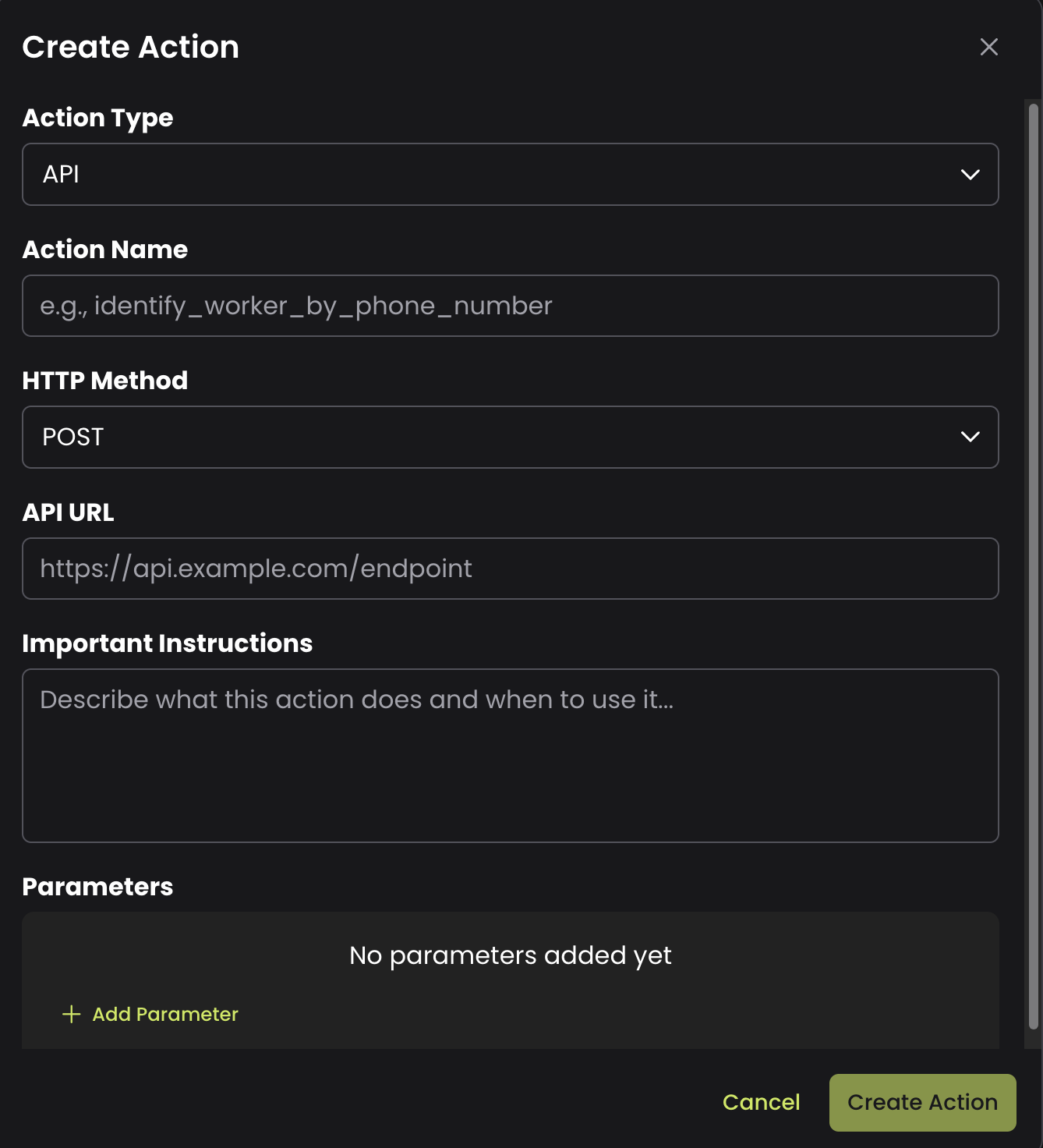Click the "No parameters added yet" message

[x=510, y=955]
